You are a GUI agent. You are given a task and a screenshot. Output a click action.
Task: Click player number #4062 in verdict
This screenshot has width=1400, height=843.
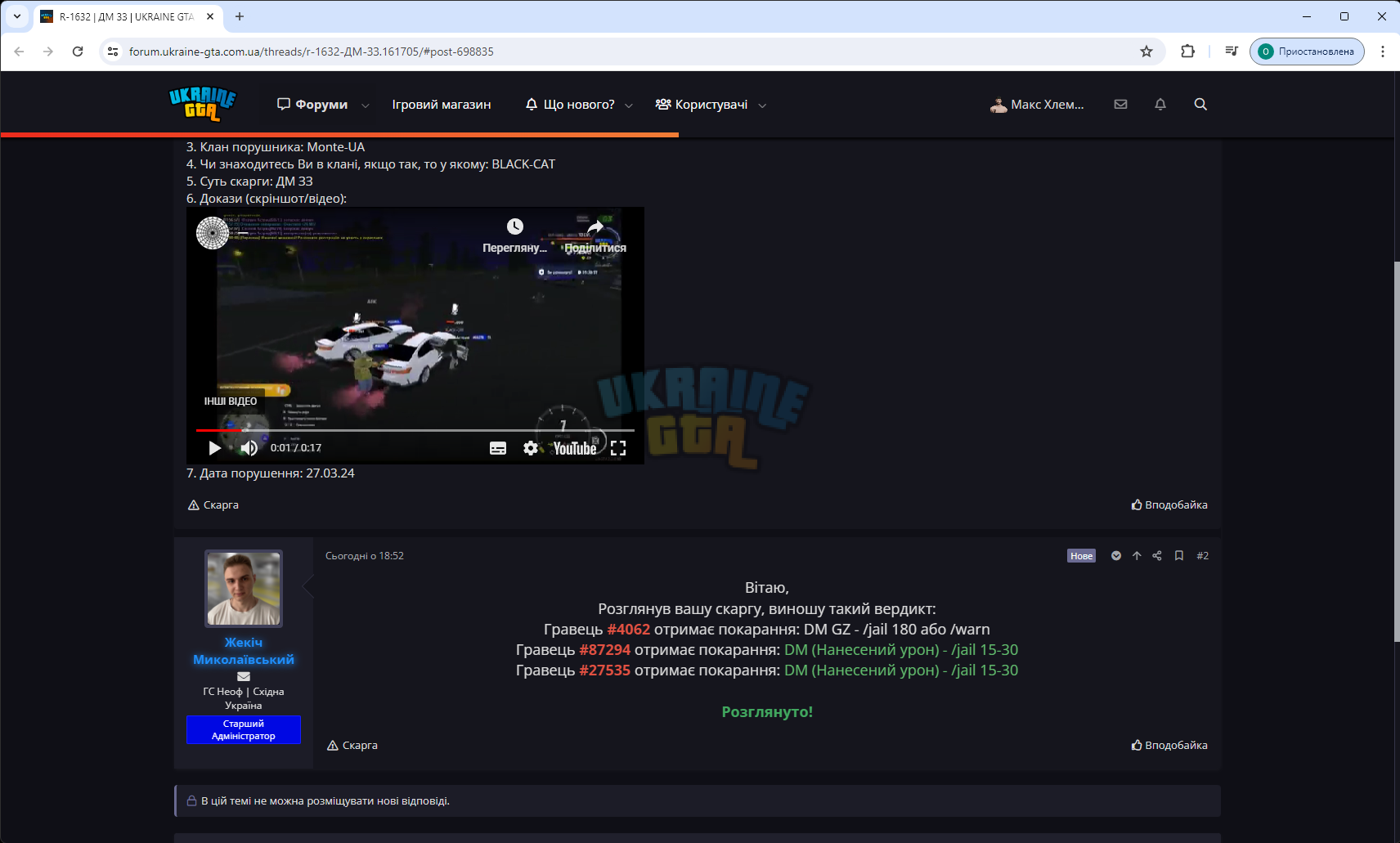click(629, 630)
